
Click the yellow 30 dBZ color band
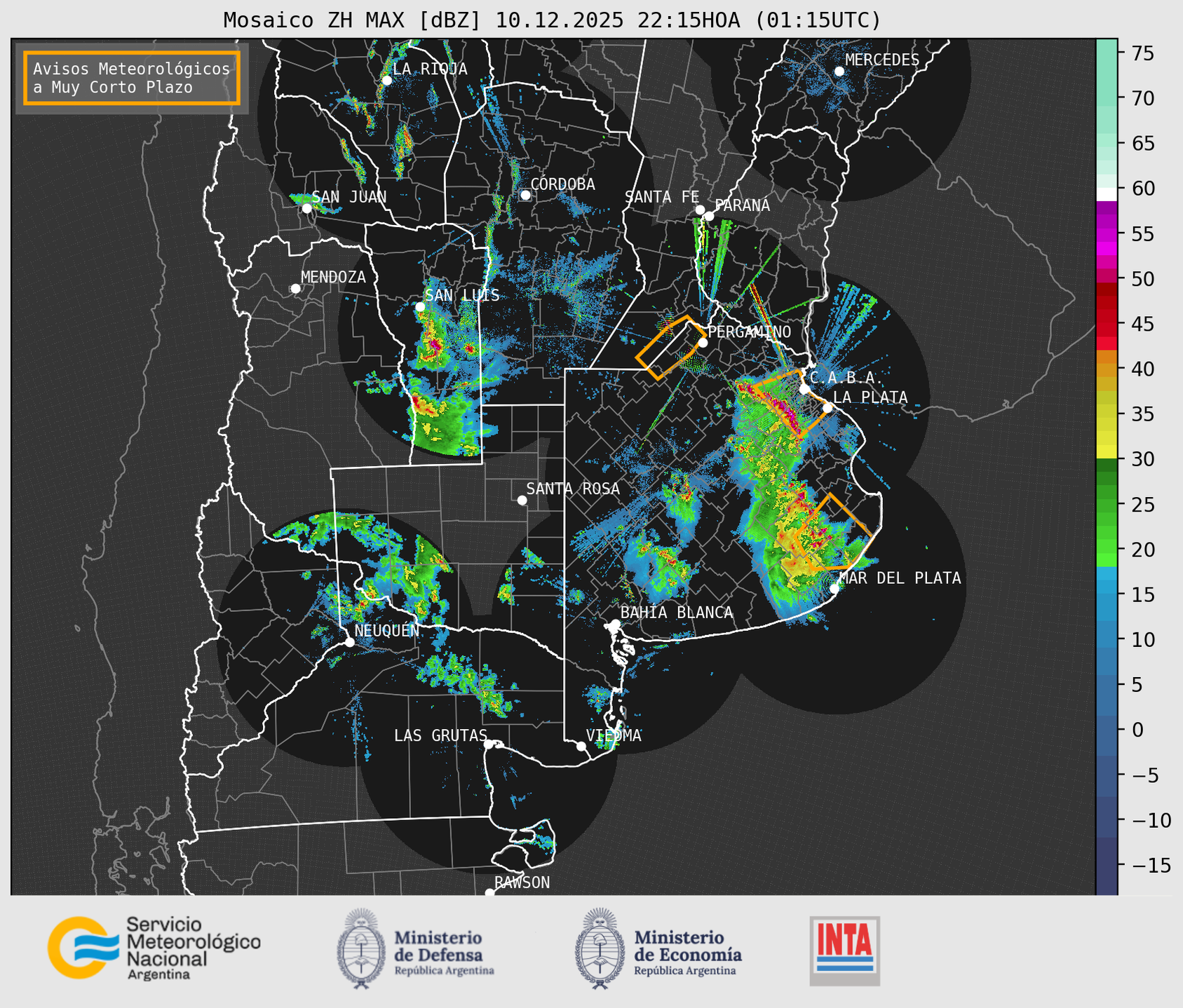tap(1107, 452)
